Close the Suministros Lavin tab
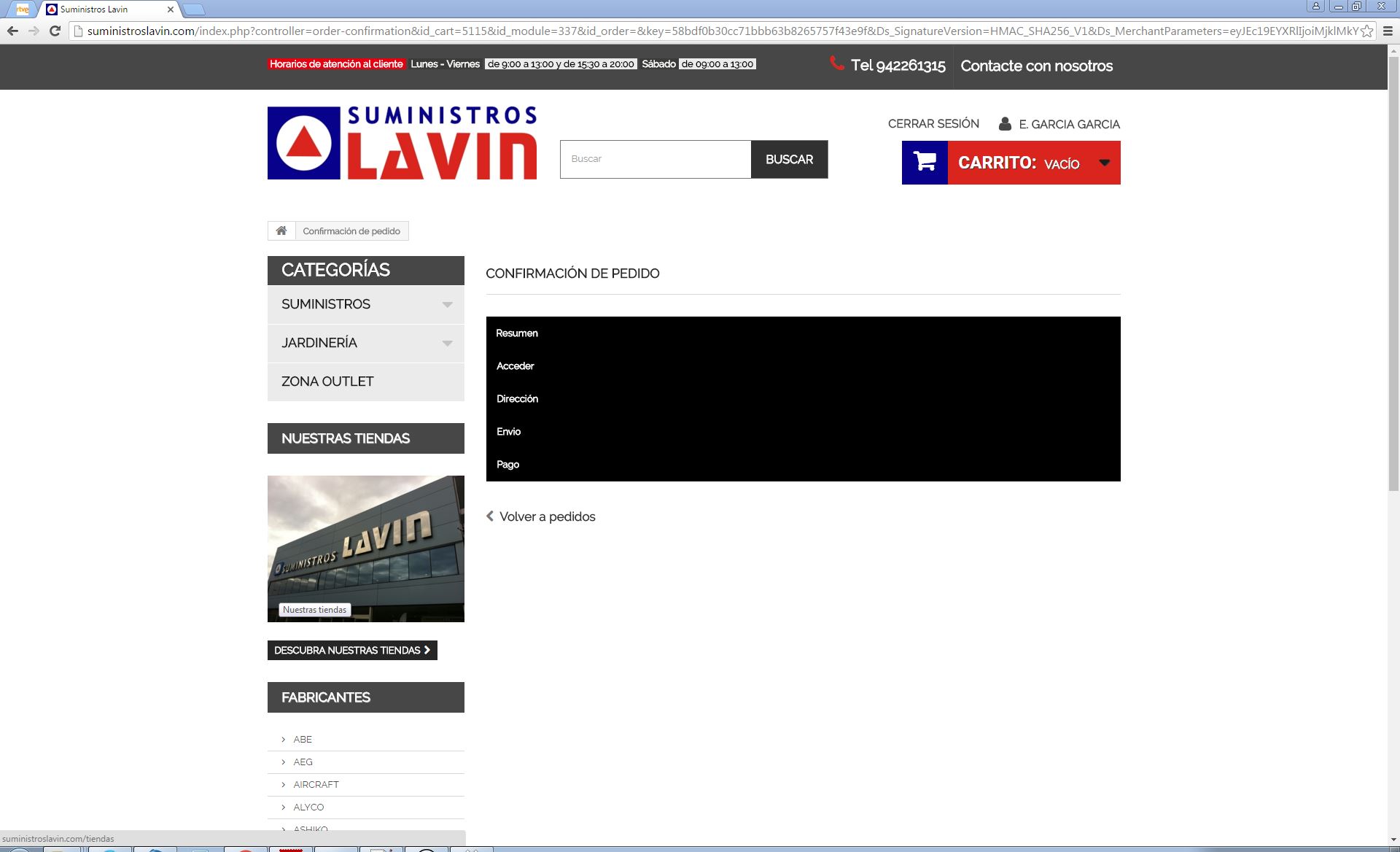This screenshot has height=852, width=1400. (x=171, y=9)
